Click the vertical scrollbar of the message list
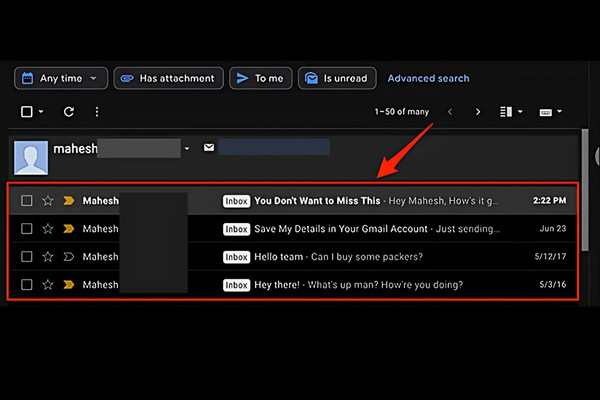This screenshot has height=400, width=600. 585,190
